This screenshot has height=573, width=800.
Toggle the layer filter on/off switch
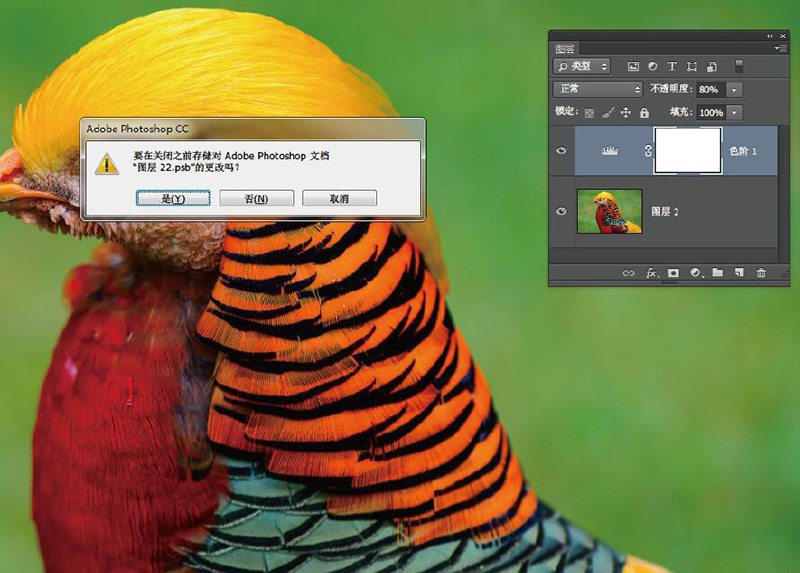pos(739,66)
